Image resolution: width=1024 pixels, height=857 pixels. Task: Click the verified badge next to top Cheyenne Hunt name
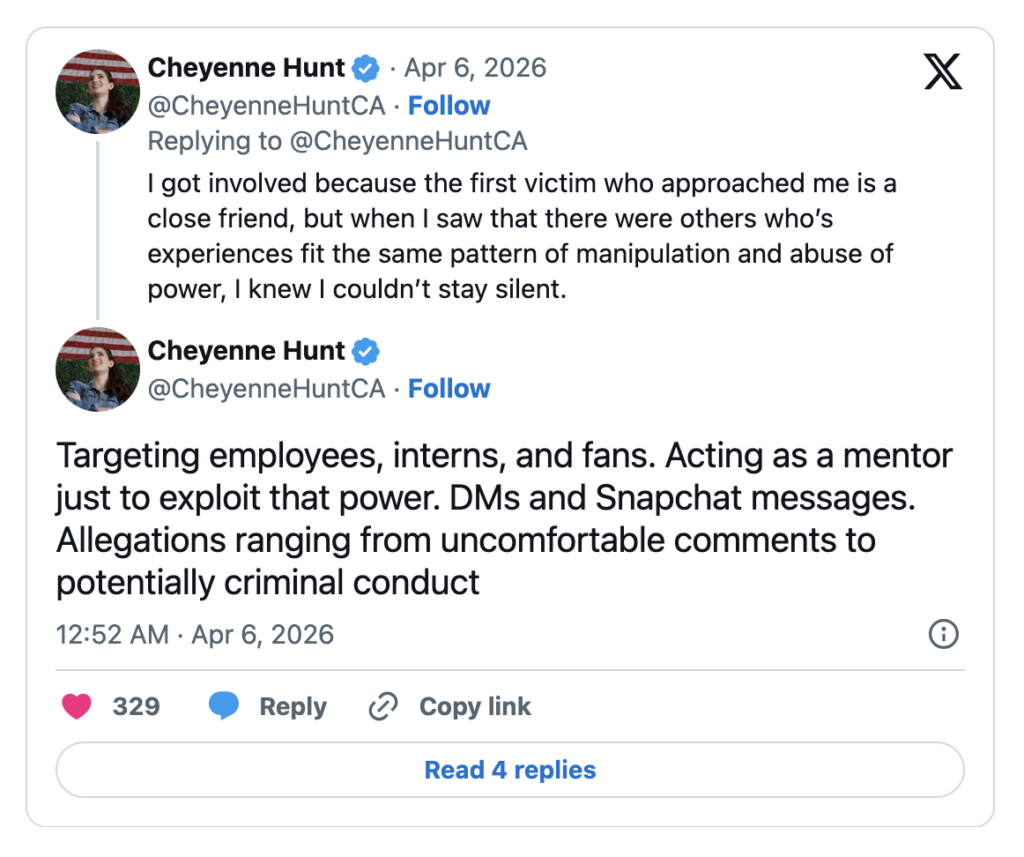(x=365, y=68)
